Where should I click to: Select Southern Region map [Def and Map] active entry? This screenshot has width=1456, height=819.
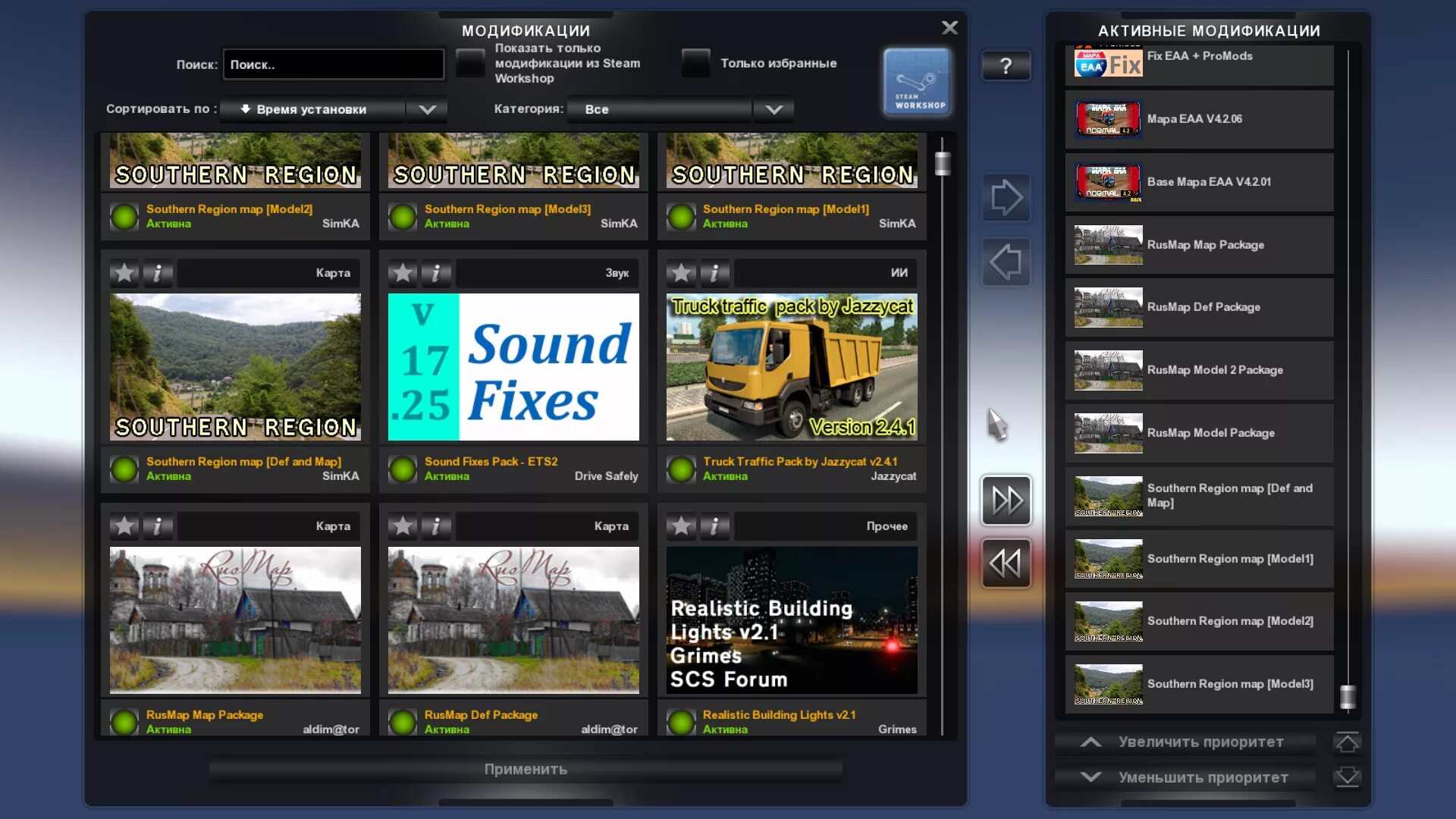pos(1199,496)
